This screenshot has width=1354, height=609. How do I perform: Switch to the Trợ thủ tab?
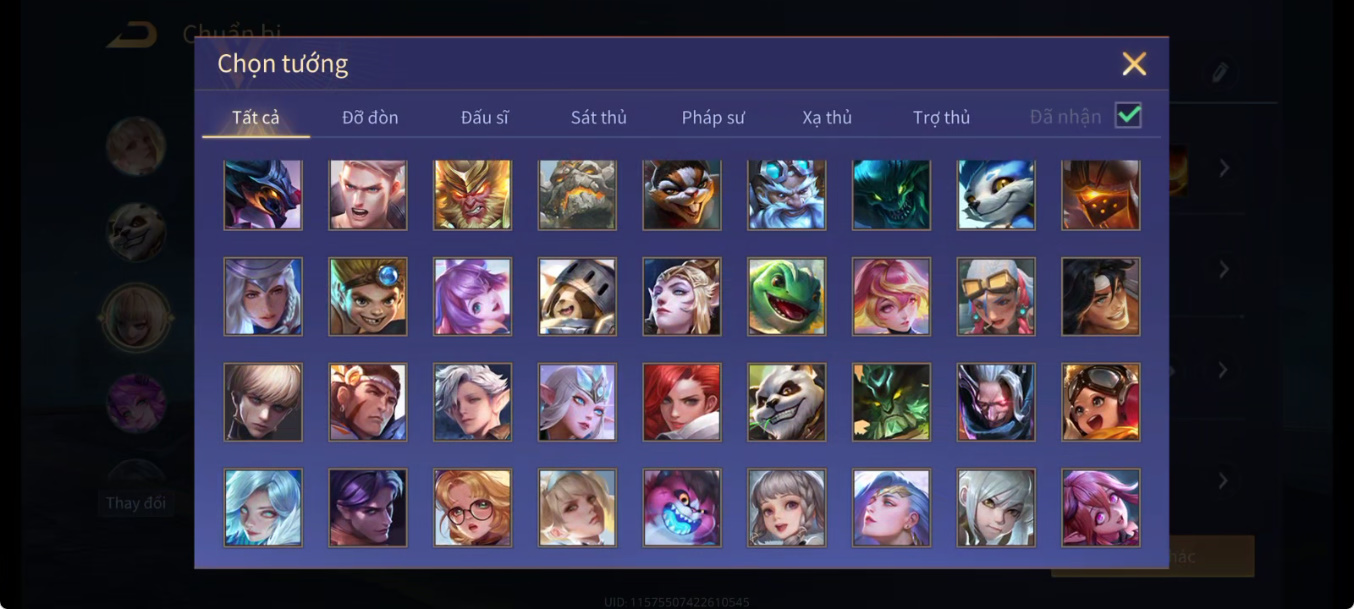pyautogui.click(x=941, y=117)
